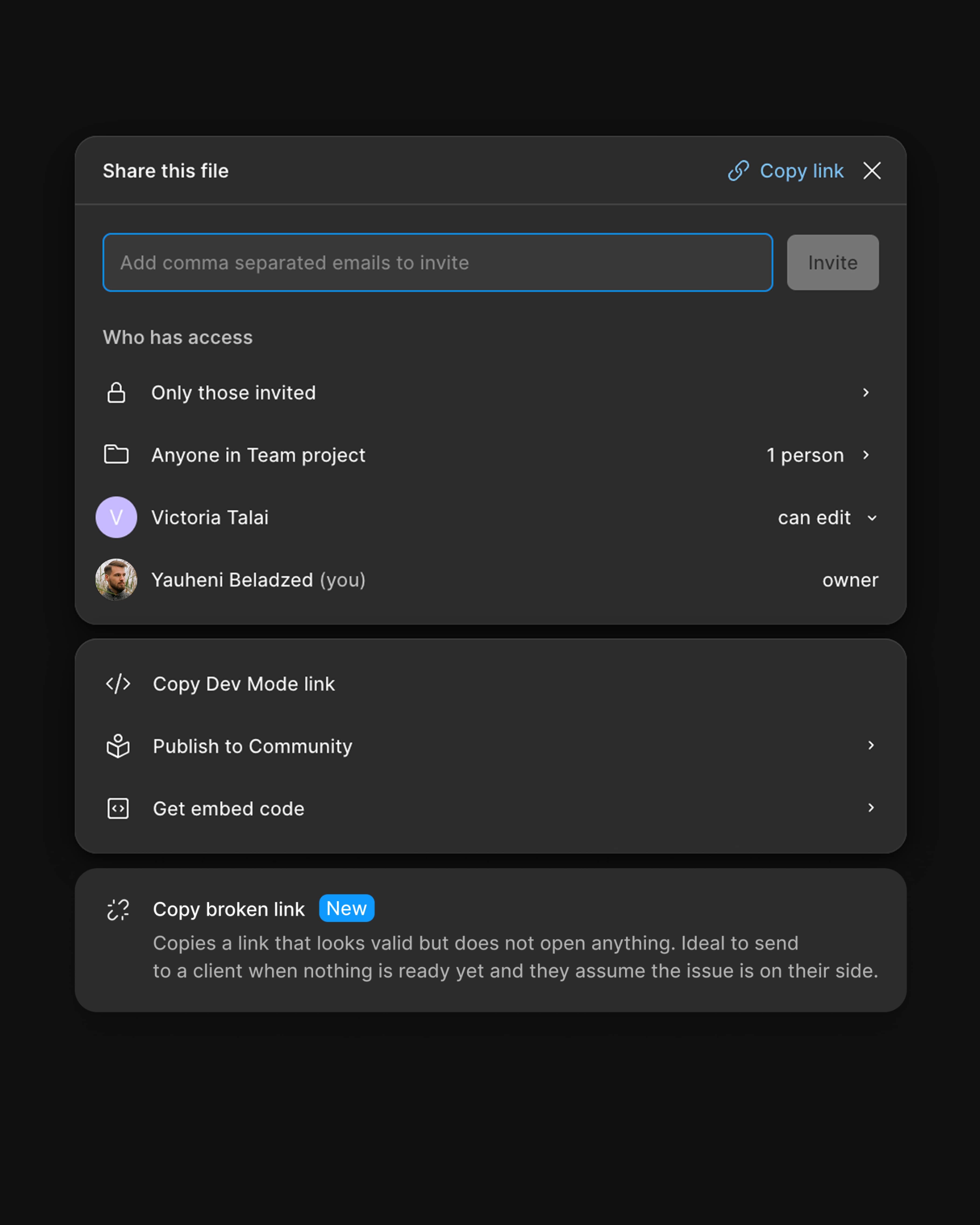This screenshot has width=980, height=1225.
Task: Open the can edit permission dropdown
Action: pos(827,518)
